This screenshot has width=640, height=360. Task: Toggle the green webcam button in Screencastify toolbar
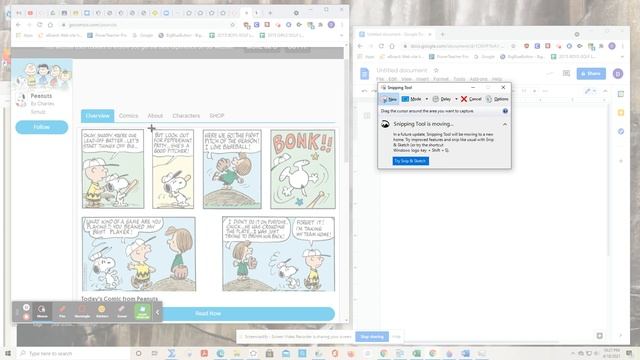coord(142,311)
